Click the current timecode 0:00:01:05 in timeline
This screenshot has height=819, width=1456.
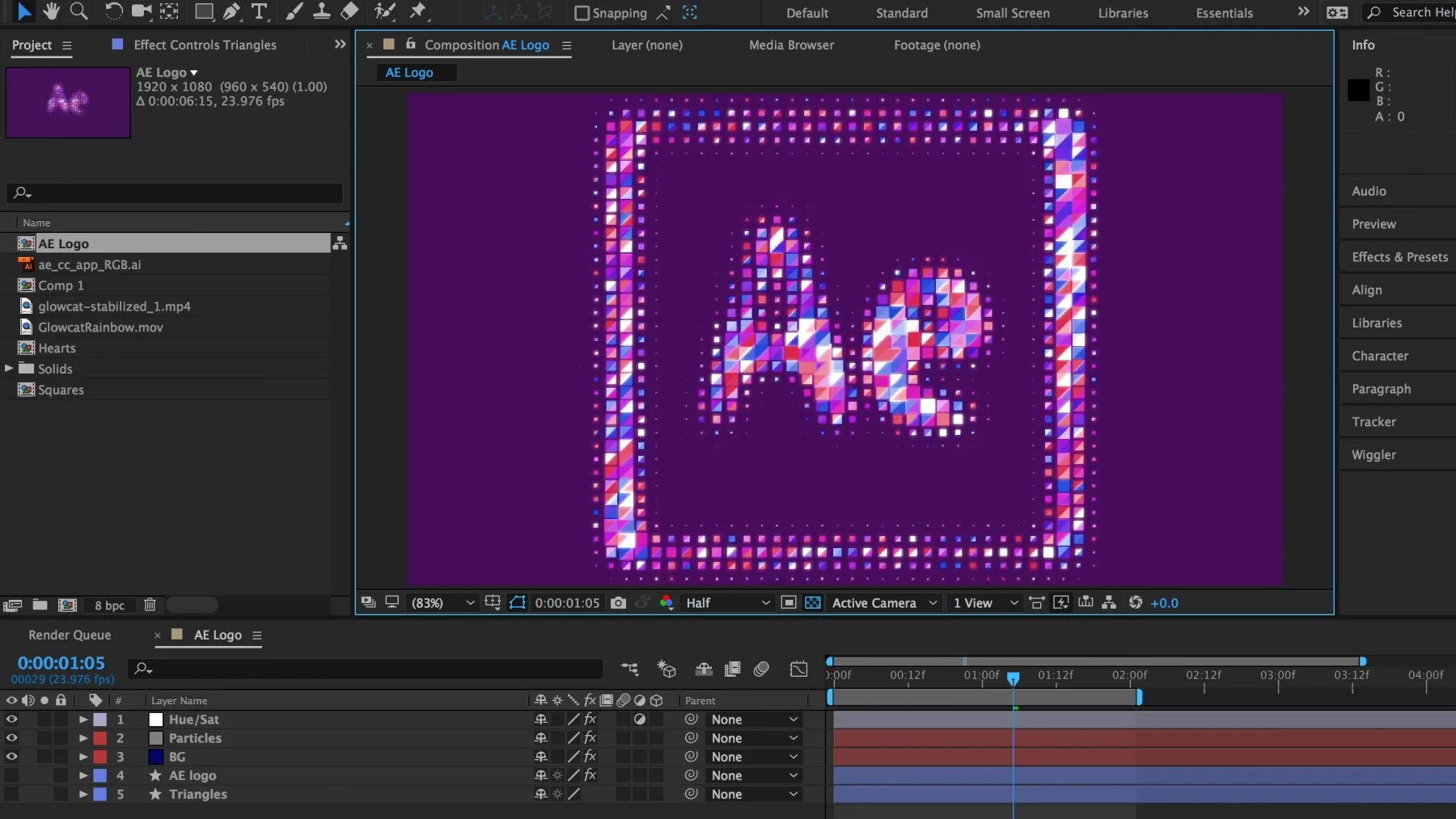[x=61, y=663]
